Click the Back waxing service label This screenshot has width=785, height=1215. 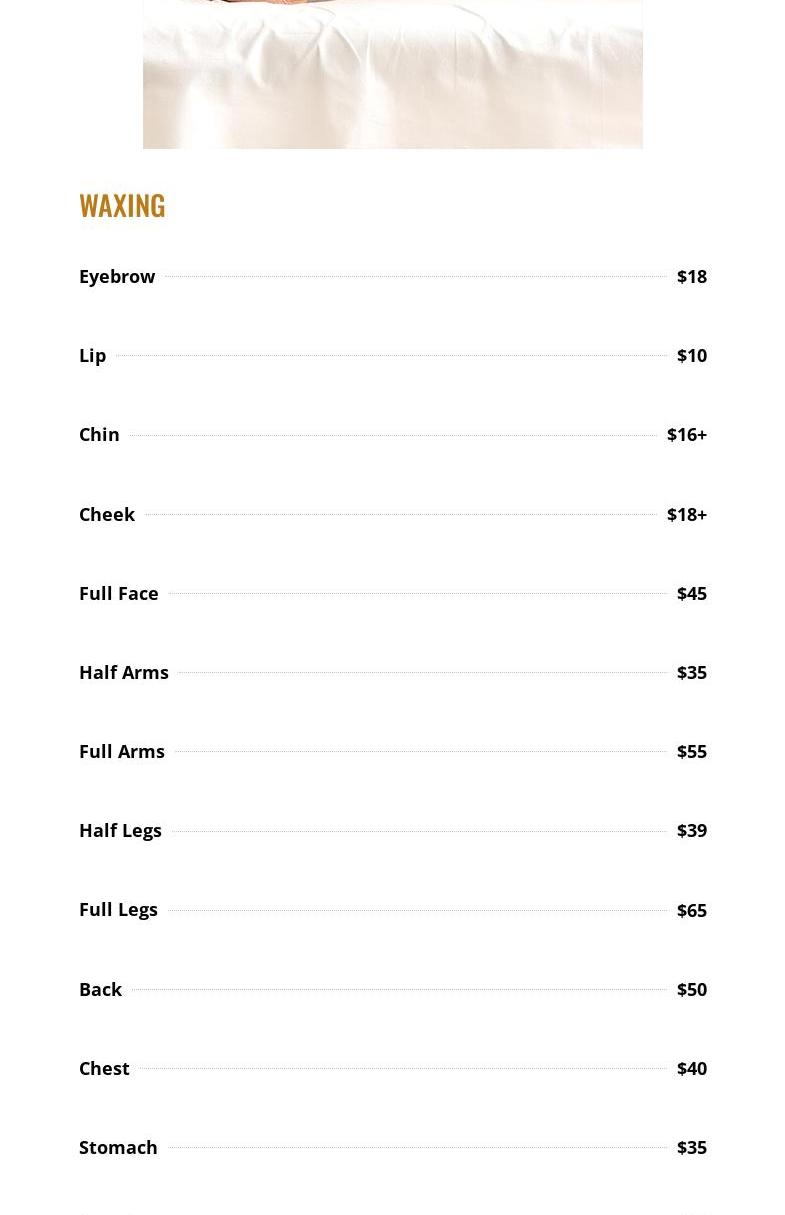[100, 989]
